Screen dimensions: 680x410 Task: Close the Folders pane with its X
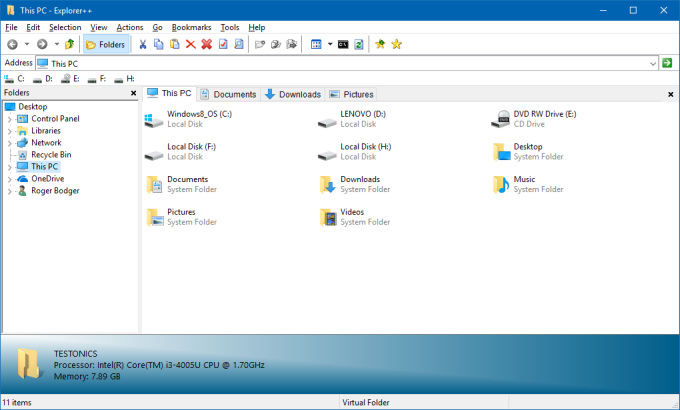pos(134,93)
